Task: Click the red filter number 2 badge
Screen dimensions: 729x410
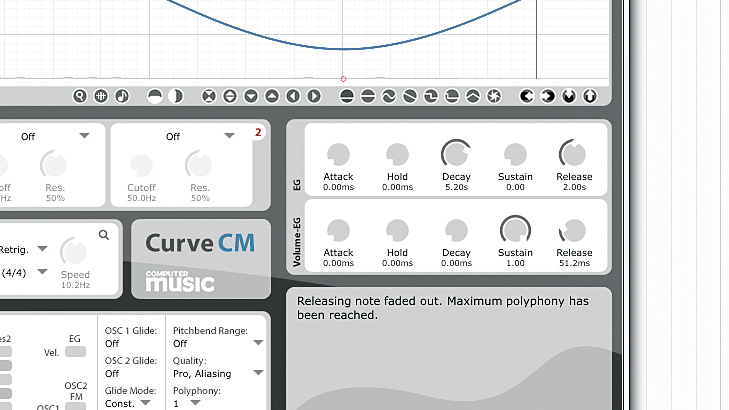Action: coord(258,132)
